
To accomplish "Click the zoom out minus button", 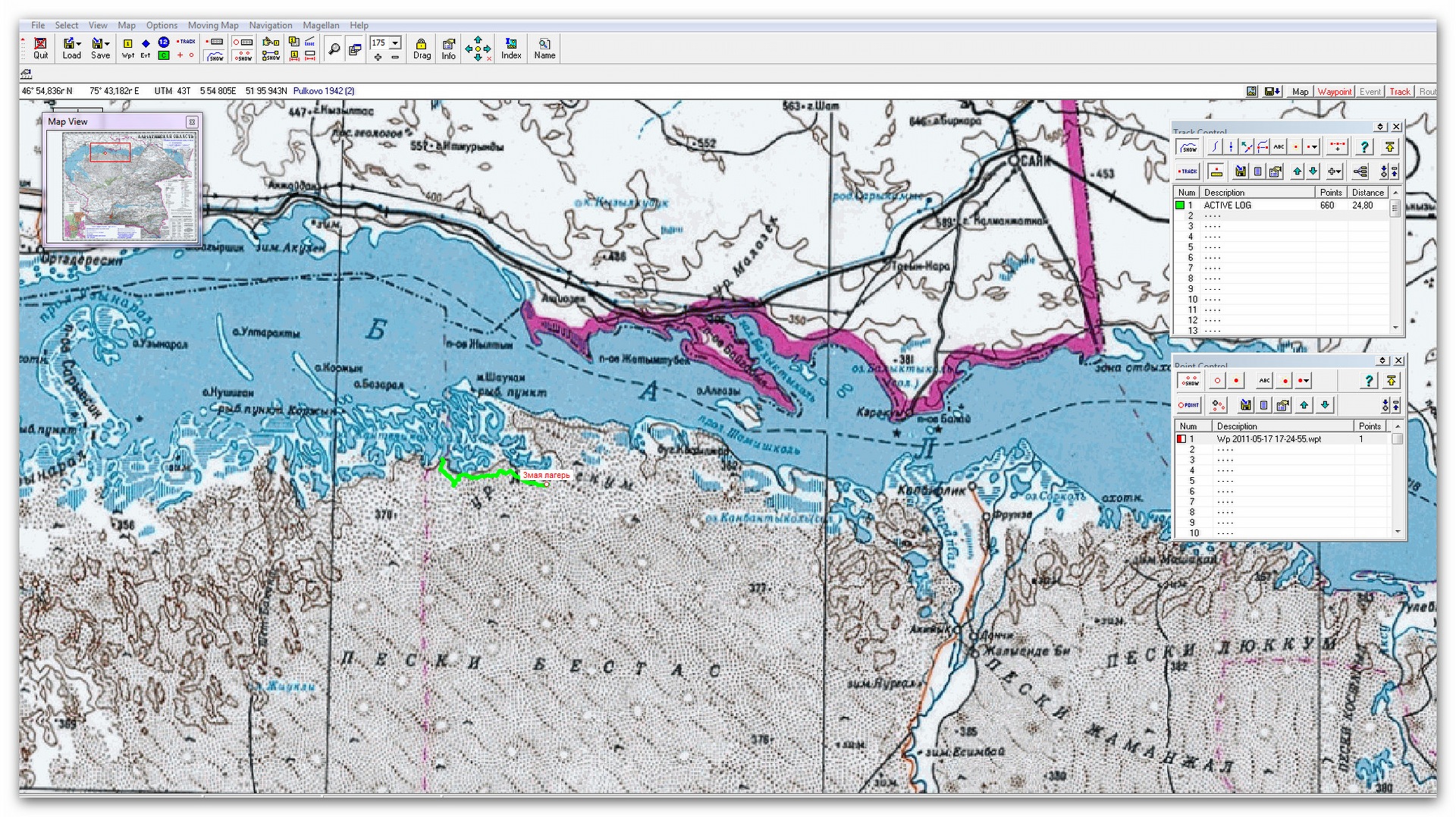I will pos(394,57).
